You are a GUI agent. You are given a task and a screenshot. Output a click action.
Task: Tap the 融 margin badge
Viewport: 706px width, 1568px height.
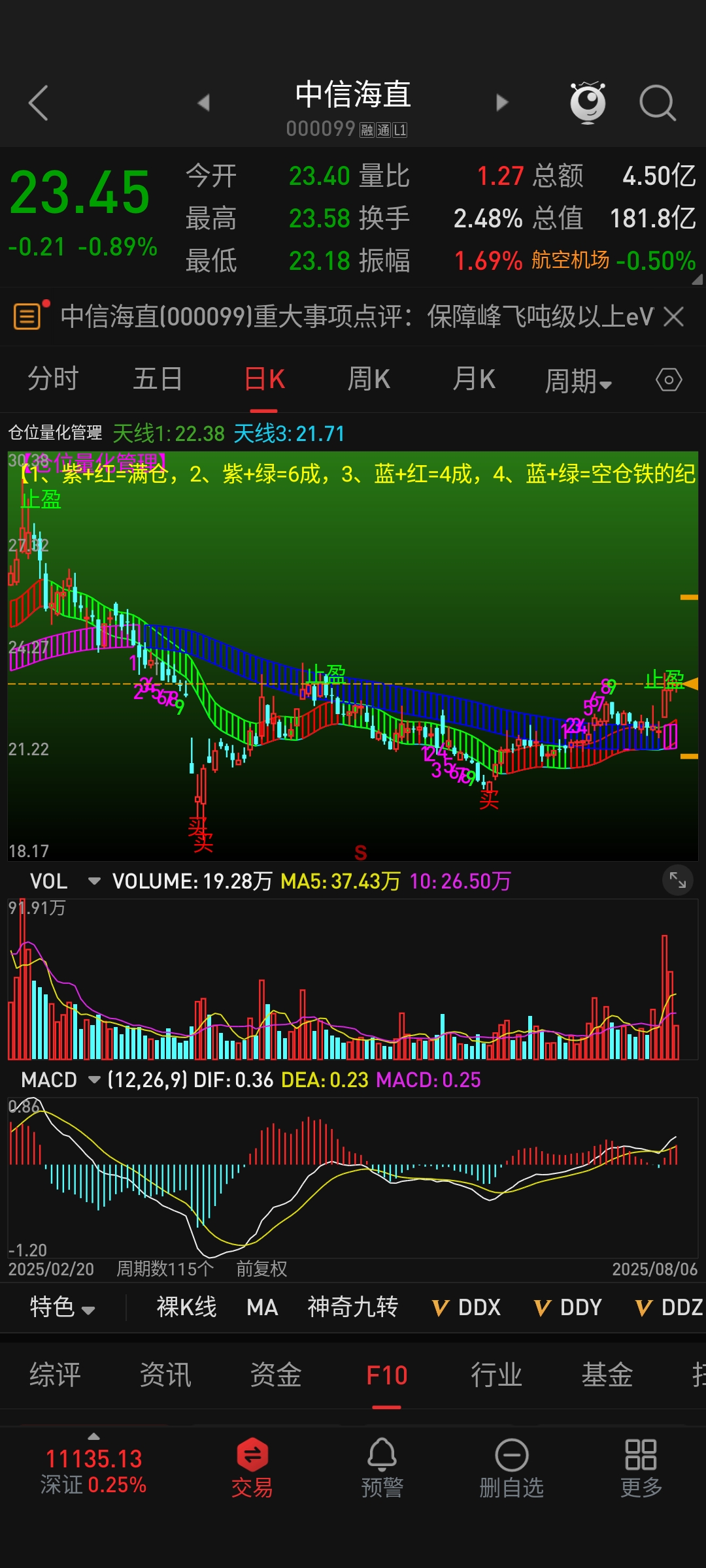[367, 130]
